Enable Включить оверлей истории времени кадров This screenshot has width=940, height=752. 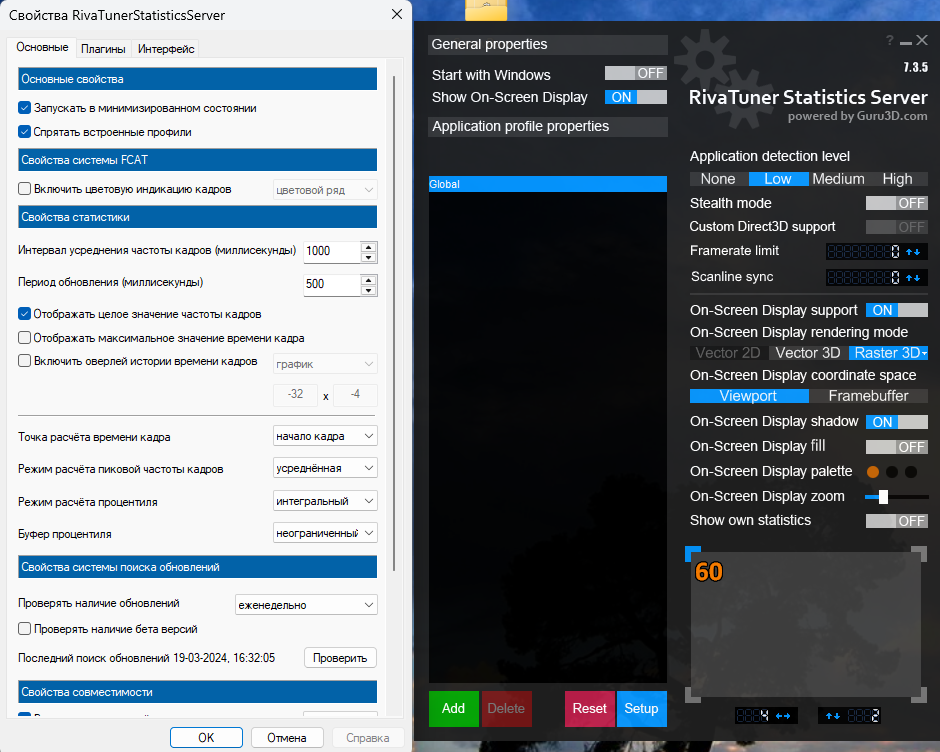pyautogui.click(x=25, y=361)
